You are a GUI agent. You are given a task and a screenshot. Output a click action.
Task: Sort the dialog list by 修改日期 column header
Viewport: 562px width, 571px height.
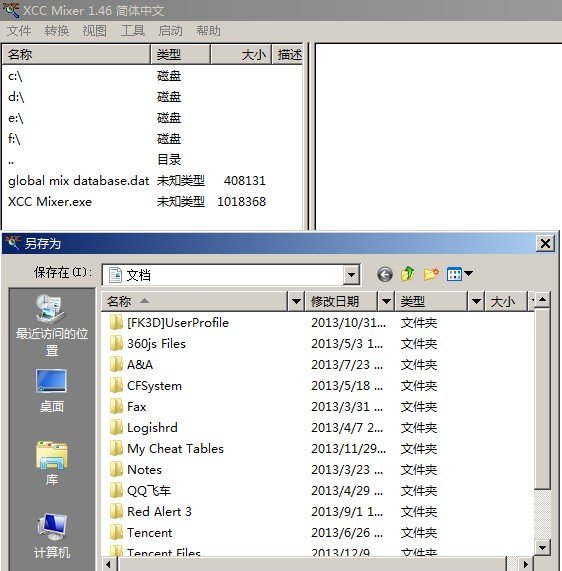[341, 301]
